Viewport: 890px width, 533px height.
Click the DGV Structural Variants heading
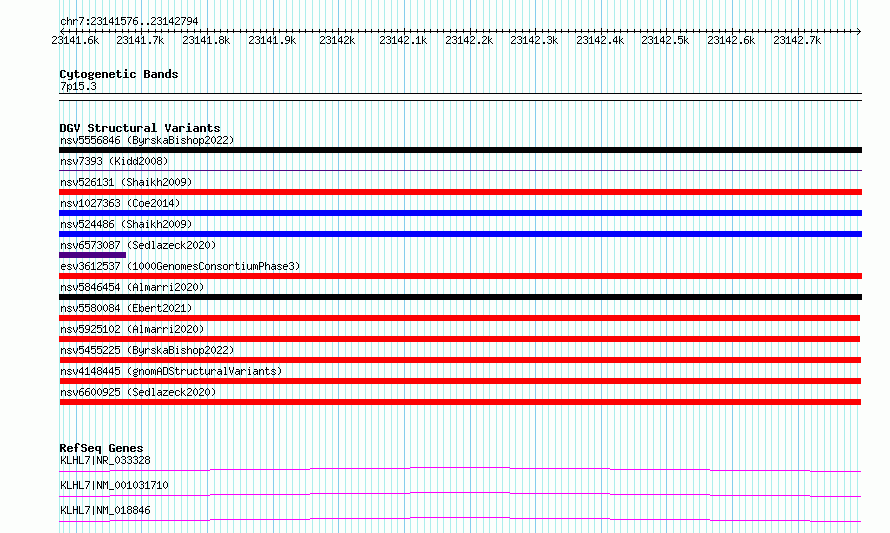coord(140,128)
